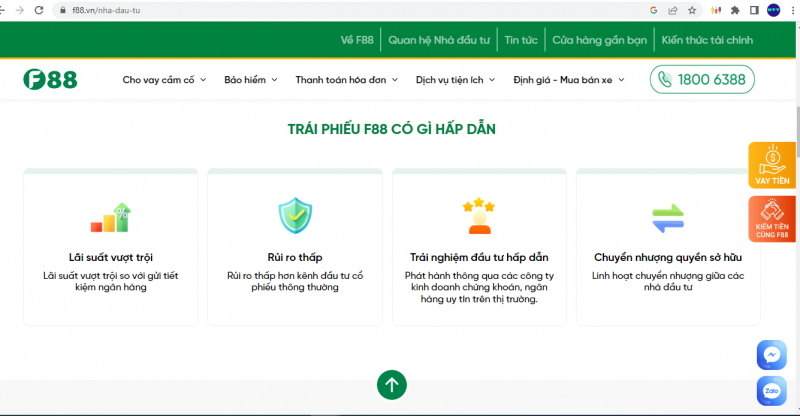Open the Thanh toán hóa đơn dropdown
This screenshot has height=416, width=800.
point(346,80)
